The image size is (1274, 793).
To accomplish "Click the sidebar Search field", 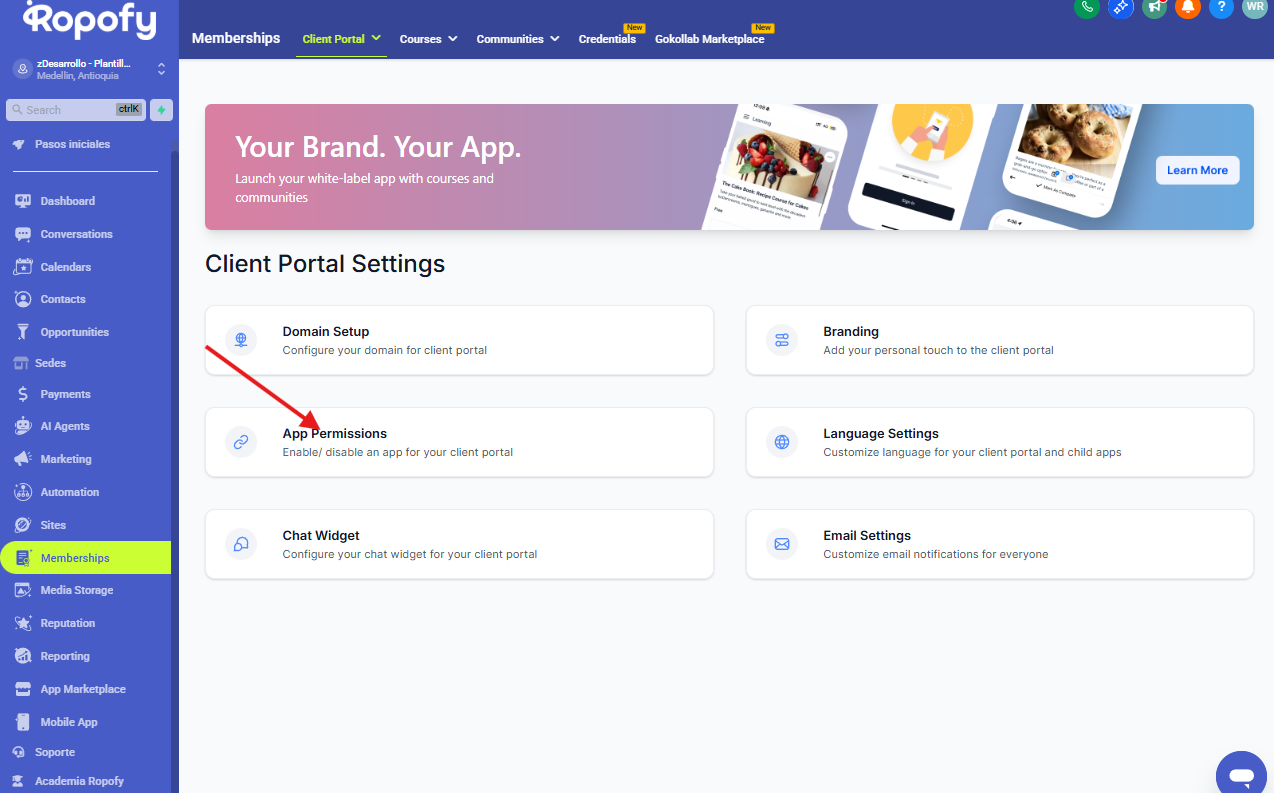I will click(75, 110).
